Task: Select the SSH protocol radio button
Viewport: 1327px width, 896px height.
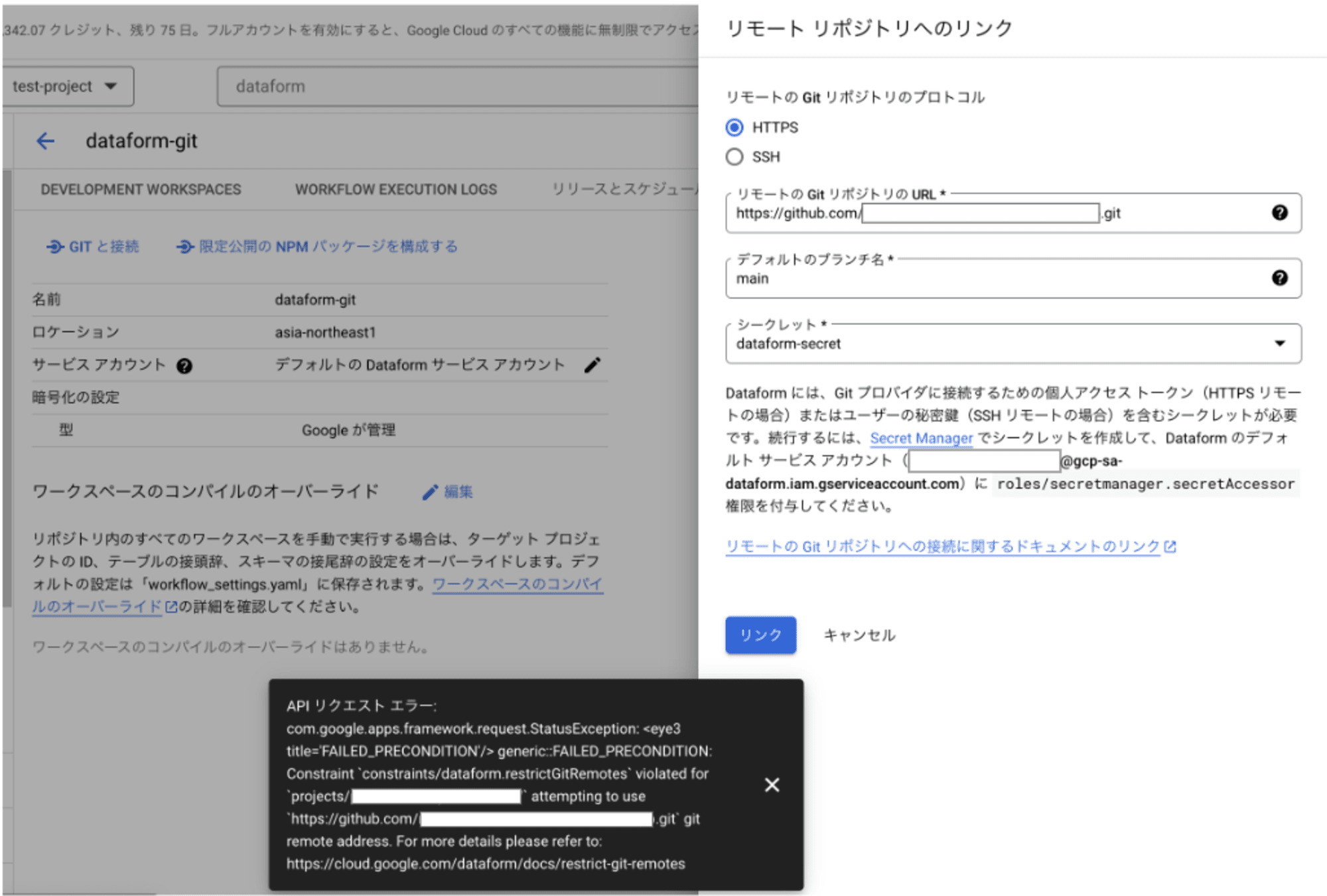Action: [x=734, y=157]
